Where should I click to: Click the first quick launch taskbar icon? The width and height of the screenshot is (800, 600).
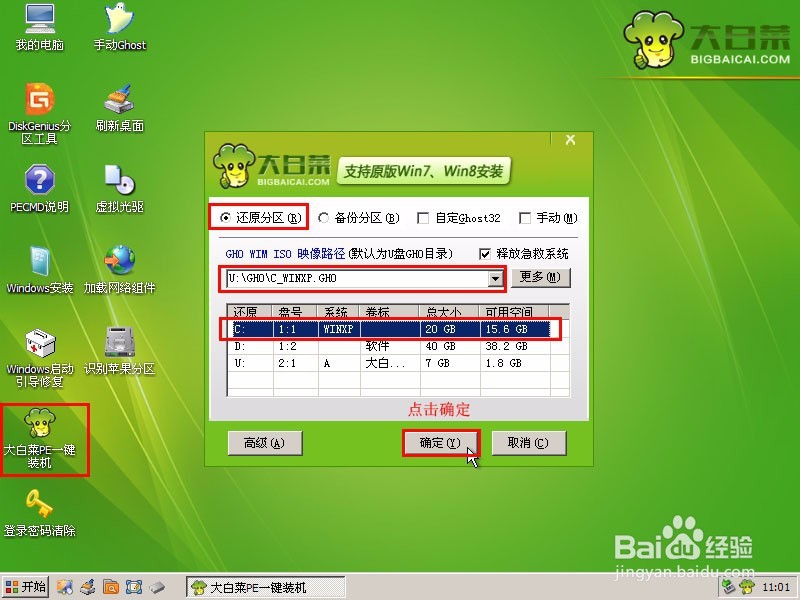[x=65, y=587]
